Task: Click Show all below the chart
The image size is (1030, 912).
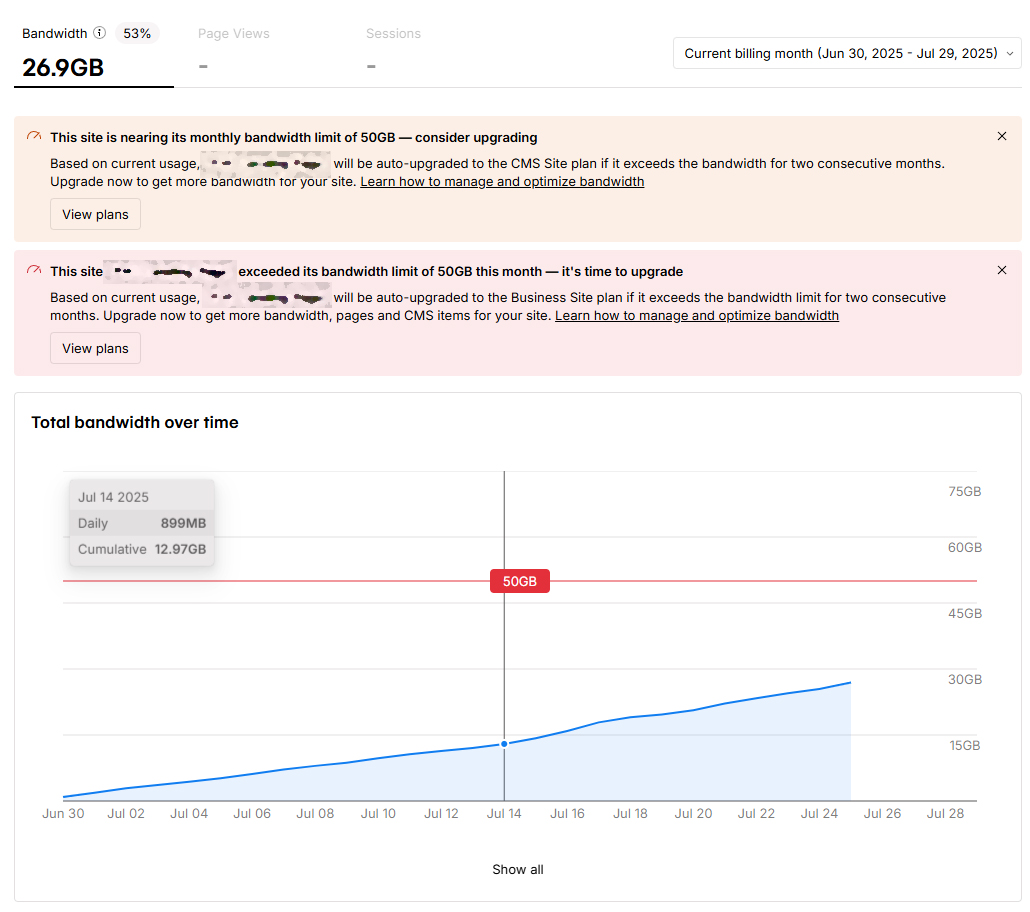Action: click(518, 869)
